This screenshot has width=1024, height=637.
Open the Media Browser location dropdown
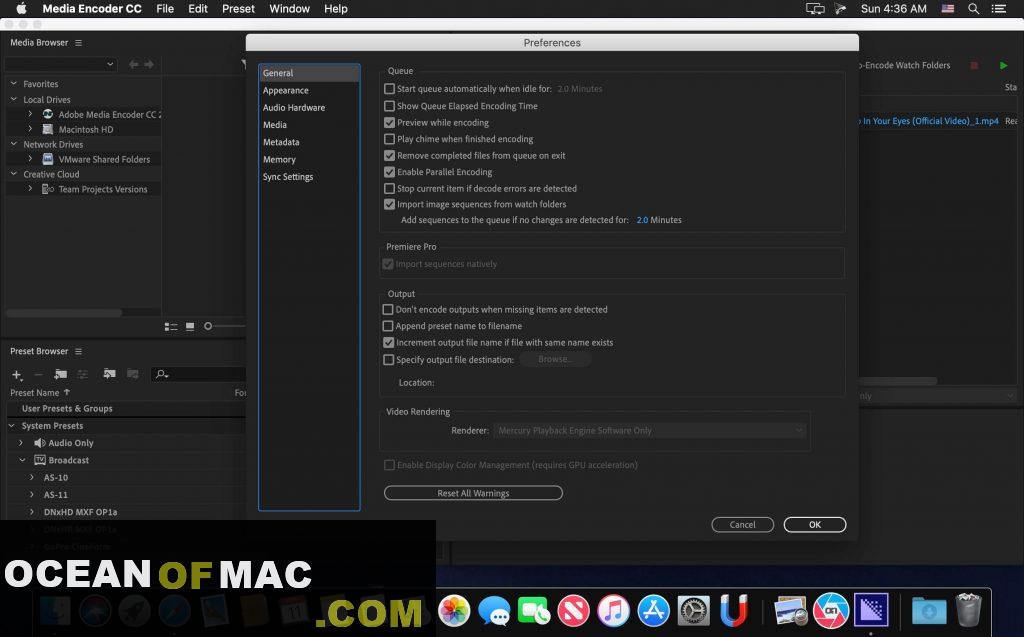pyautogui.click(x=61, y=65)
